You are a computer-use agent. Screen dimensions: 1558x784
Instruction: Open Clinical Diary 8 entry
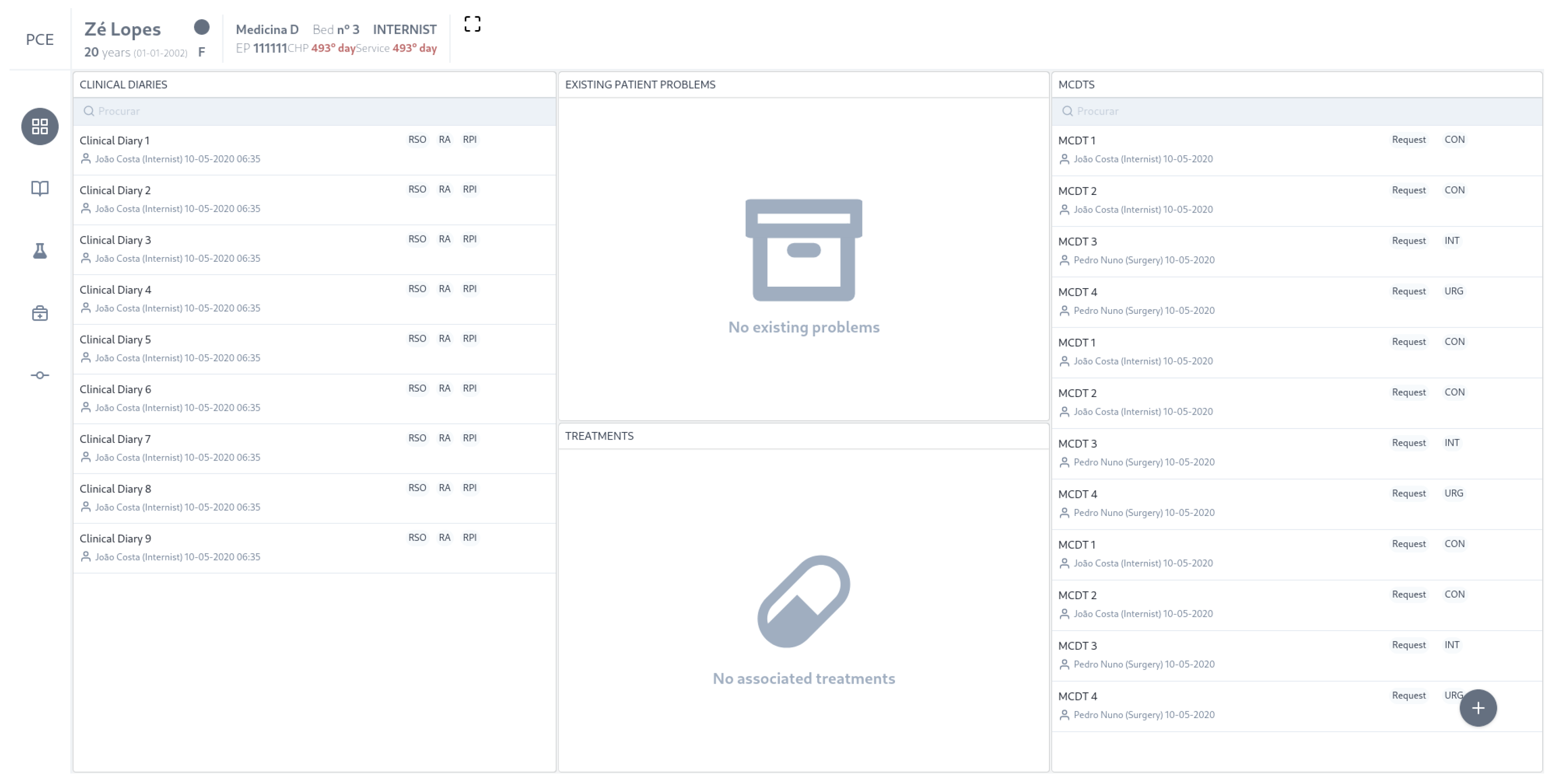click(315, 499)
